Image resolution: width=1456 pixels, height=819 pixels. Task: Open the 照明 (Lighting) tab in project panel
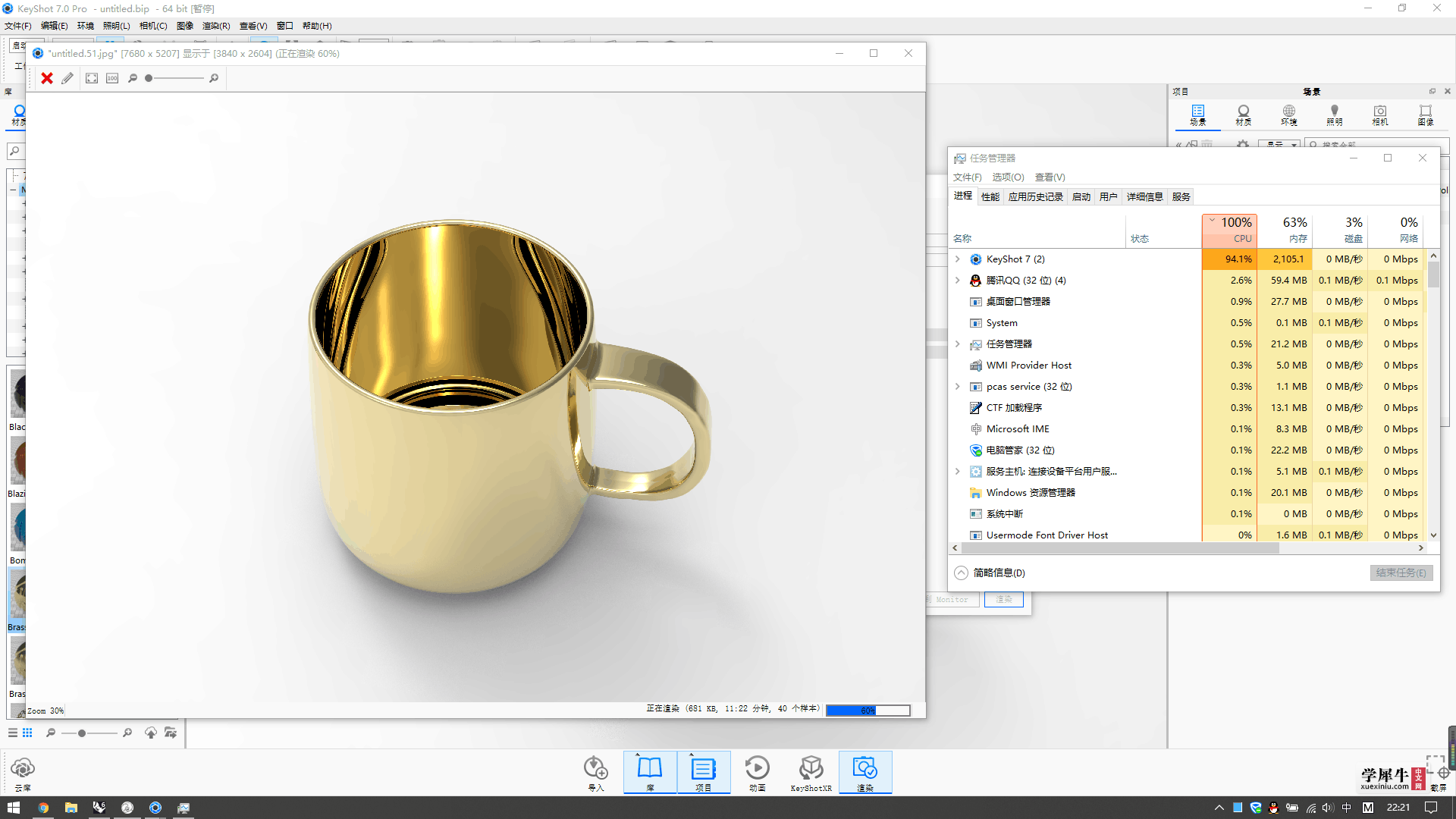click(1335, 115)
